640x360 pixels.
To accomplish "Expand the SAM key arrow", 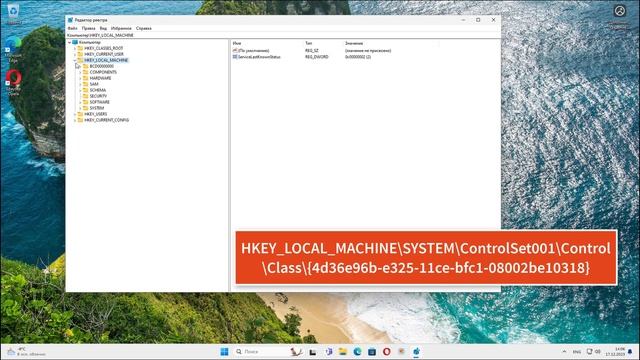I will click(x=80, y=84).
